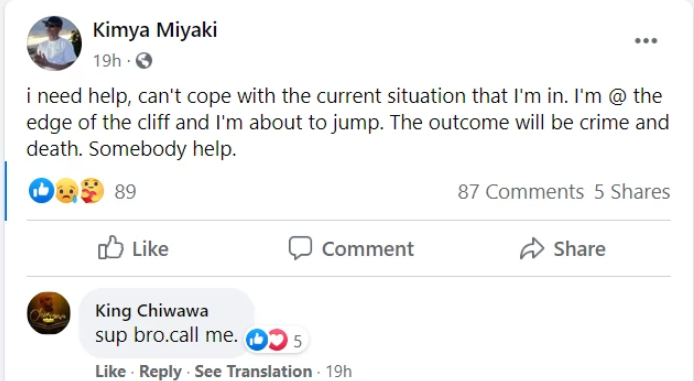This screenshot has height=381, width=694.
Task: Click Kimya Miyaki's profile picture
Action: [54, 43]
